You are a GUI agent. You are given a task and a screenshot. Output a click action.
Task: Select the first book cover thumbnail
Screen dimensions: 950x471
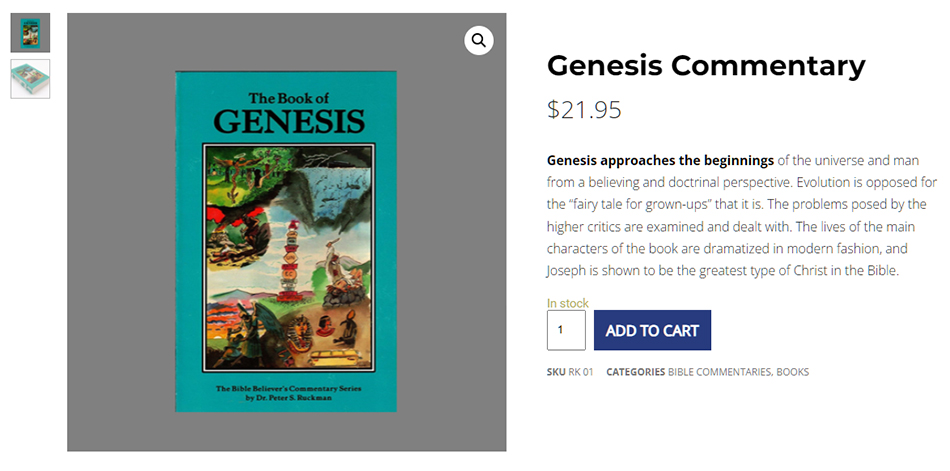[x=30, y=32]
